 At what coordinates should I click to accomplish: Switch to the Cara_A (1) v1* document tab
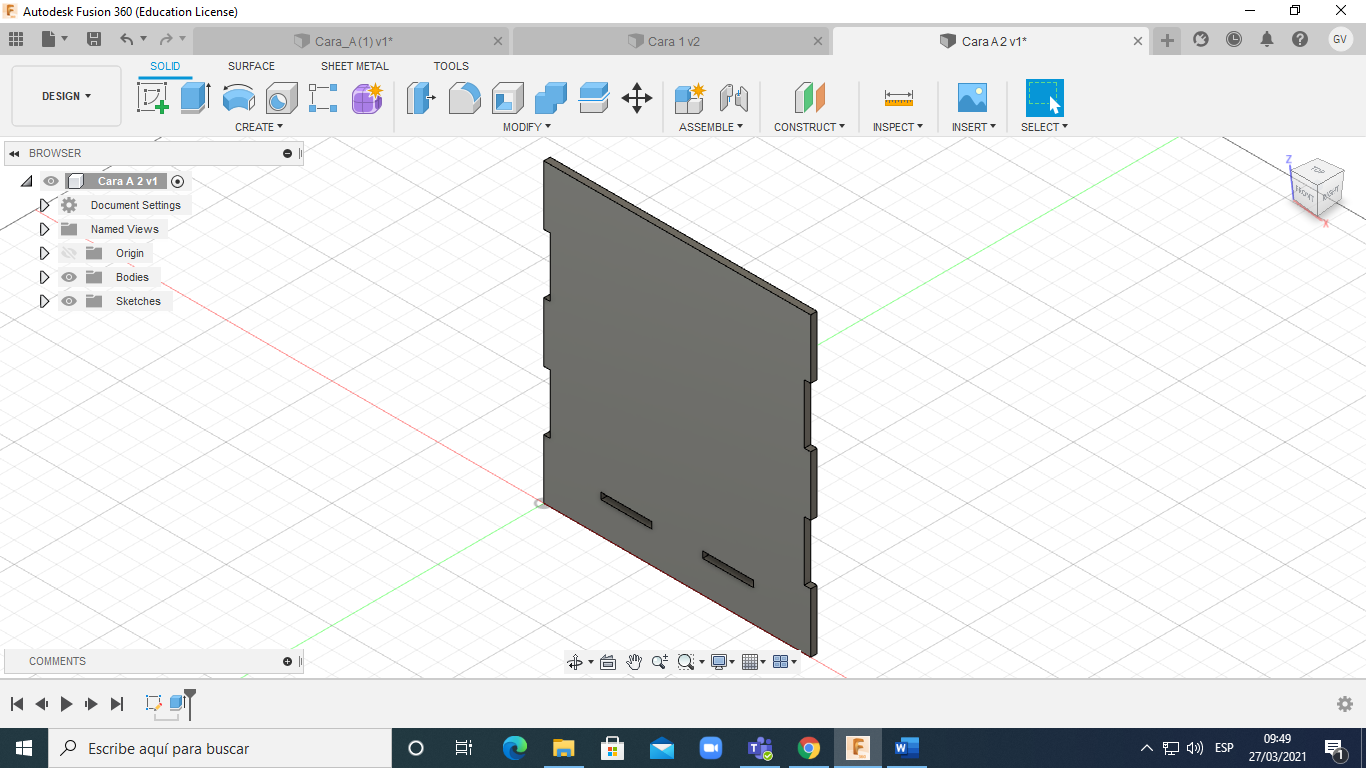[351, 41]
